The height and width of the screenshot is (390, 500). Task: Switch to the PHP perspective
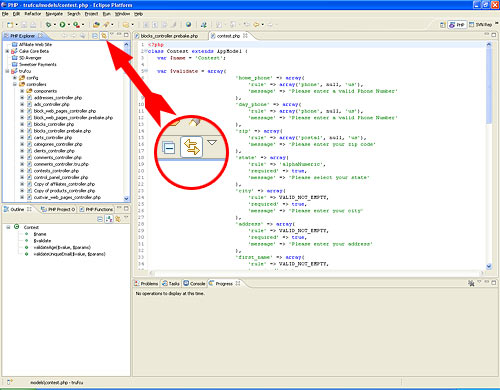457,25
